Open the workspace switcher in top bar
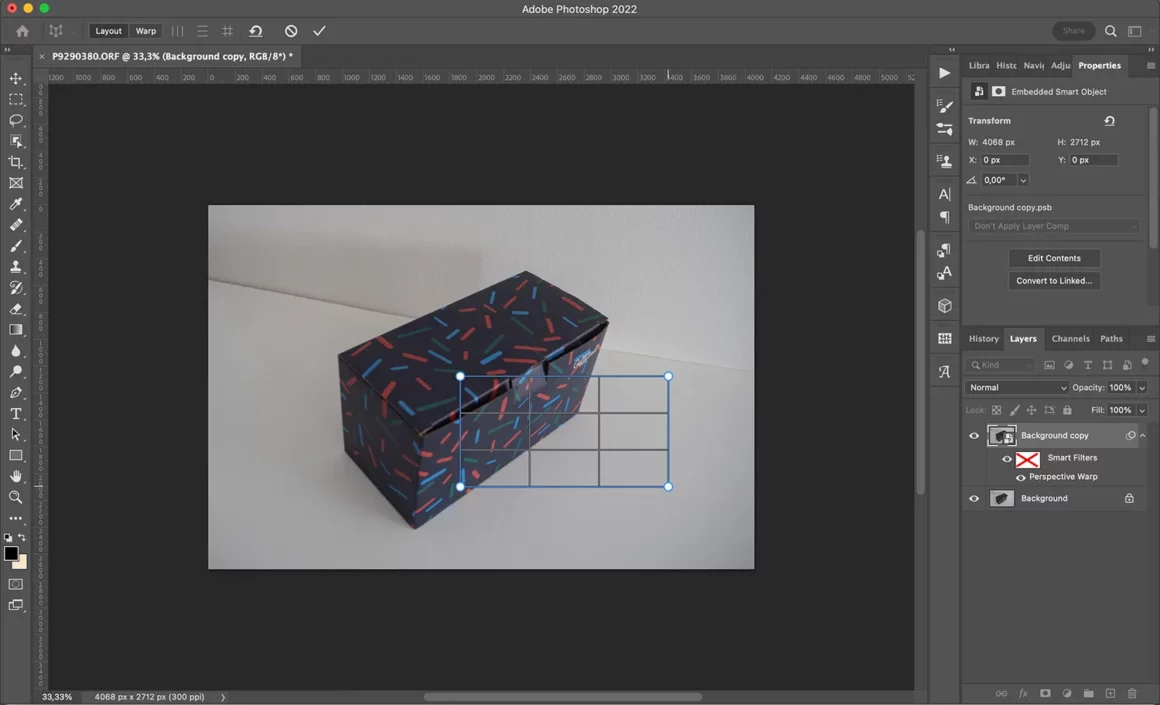The height and width of the screenshot is (705, 1160). (x=1135, y=31)
